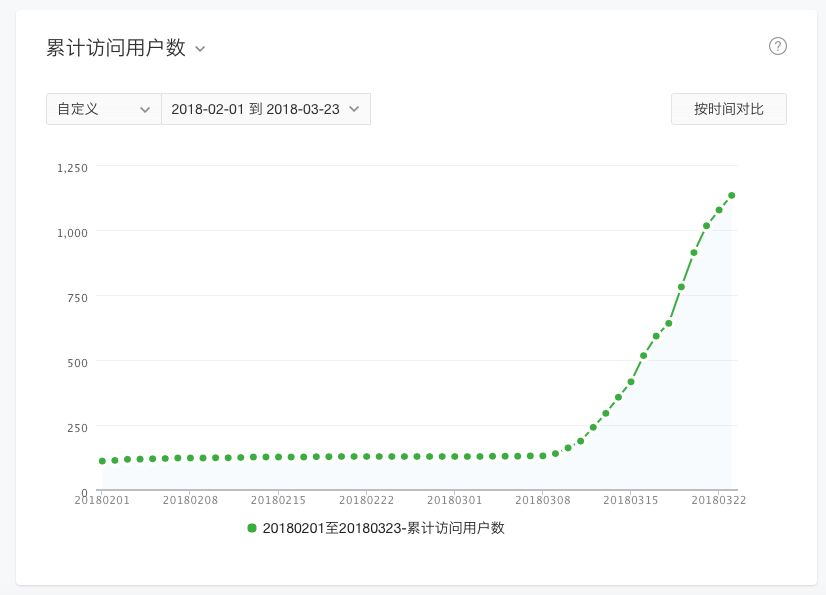826x595 pixels.
Task: Select the first data point at 20180201
Action: [102, 461]
